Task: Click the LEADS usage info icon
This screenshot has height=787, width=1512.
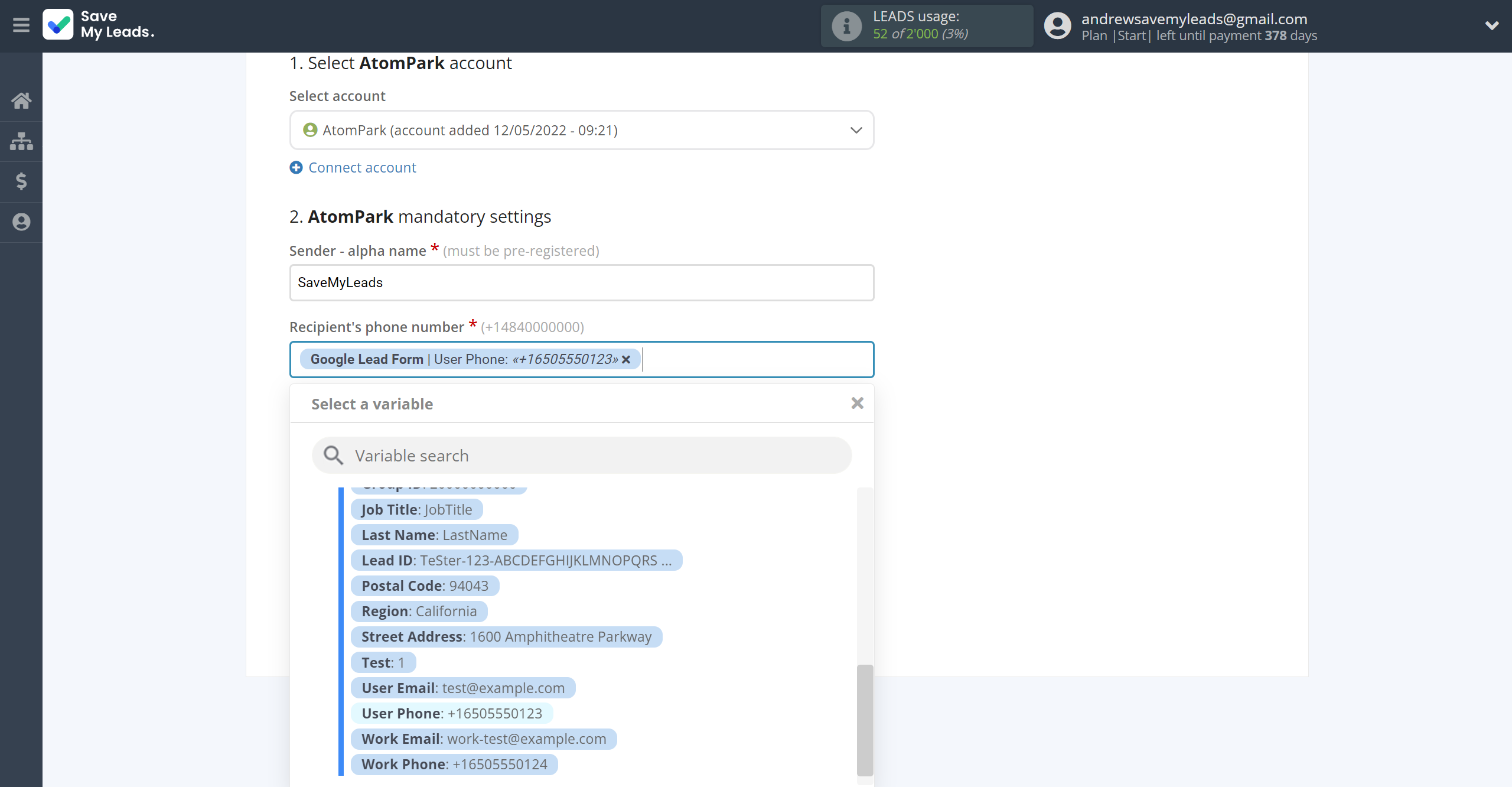Action: (x=846, y=26)
